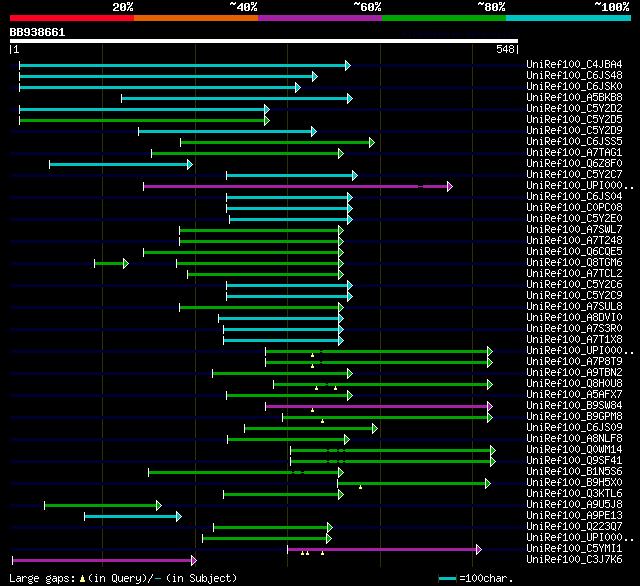The image size is (640, 586).
Task: Select the short cyan bar for UniRef100_Q6Z8F0
Action: pyautogui.click(x=121, y=164)
